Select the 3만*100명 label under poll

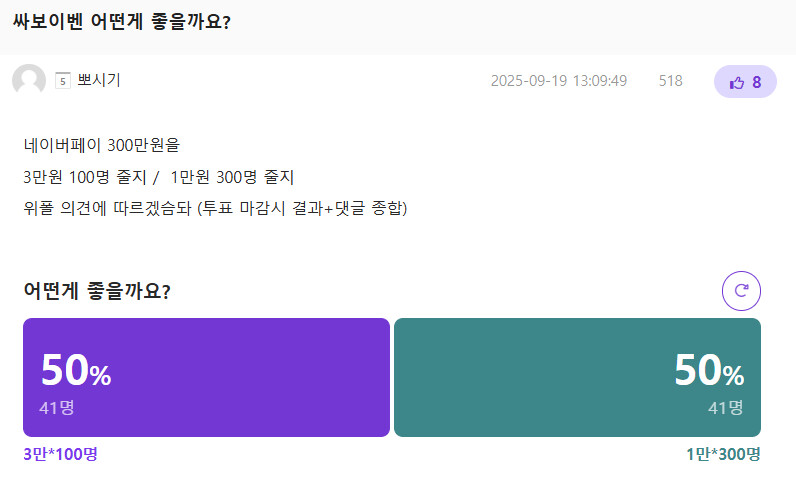(60, 454)
